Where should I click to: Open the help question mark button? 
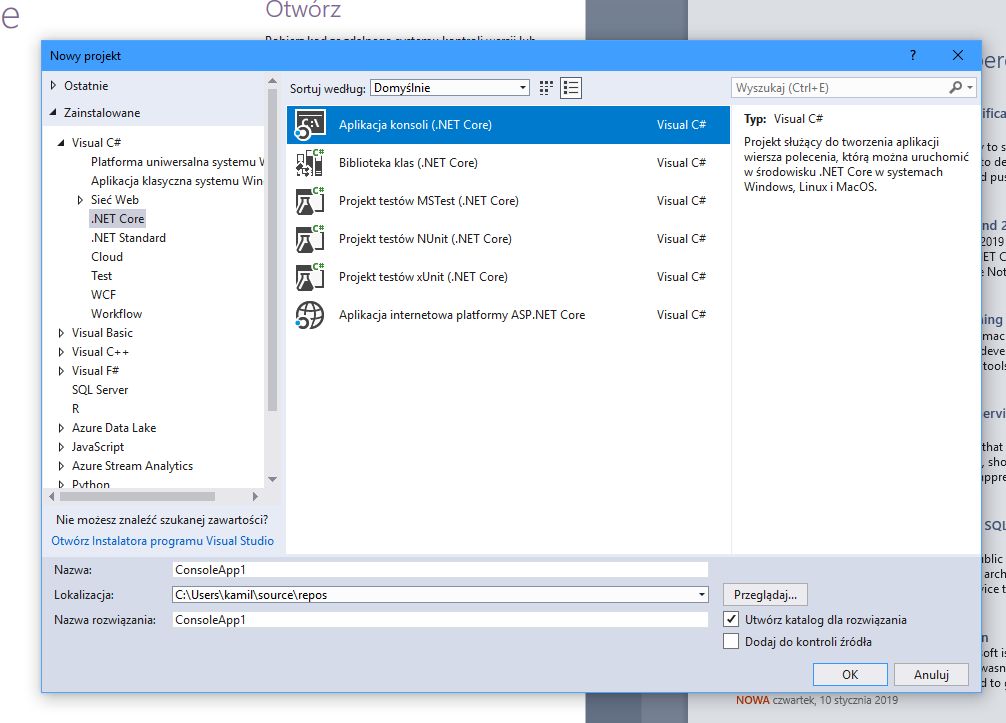tap(913, 55)
